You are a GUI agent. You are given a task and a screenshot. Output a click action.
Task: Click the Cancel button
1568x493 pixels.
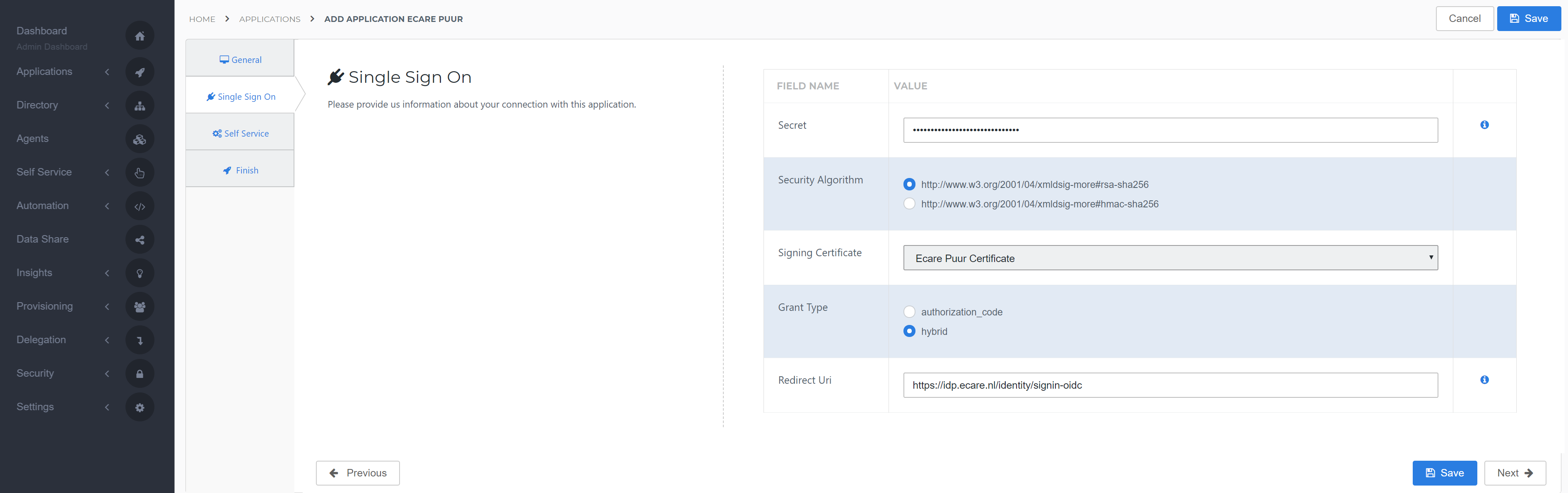pos(1464,19)
